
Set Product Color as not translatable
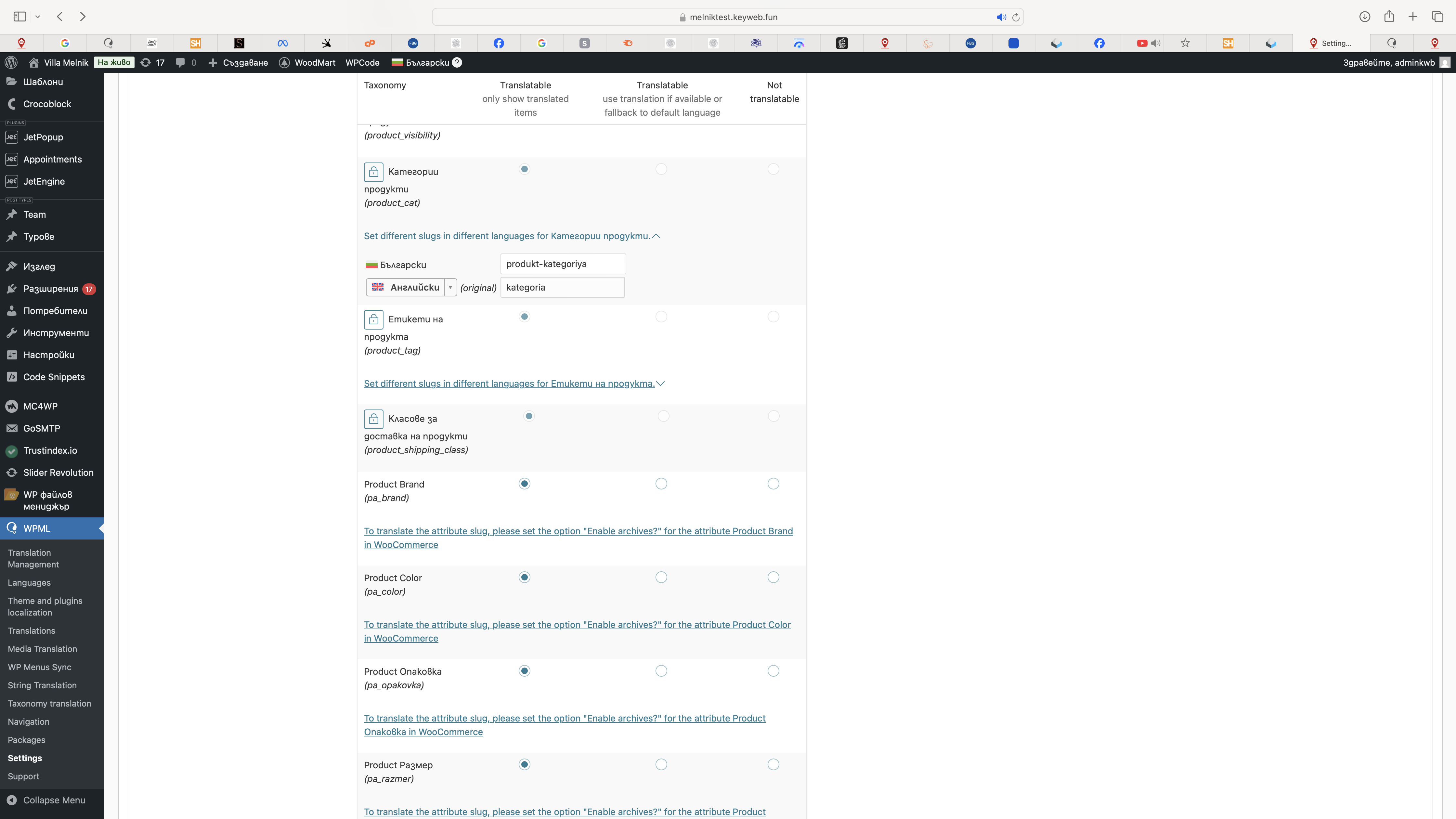coord(773,578)
